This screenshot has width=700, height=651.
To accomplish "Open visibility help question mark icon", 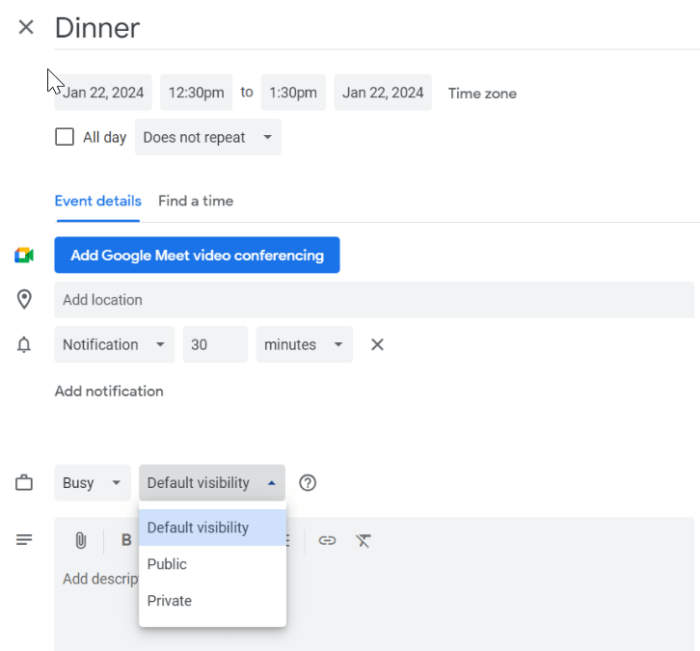I will coord(308,483).
